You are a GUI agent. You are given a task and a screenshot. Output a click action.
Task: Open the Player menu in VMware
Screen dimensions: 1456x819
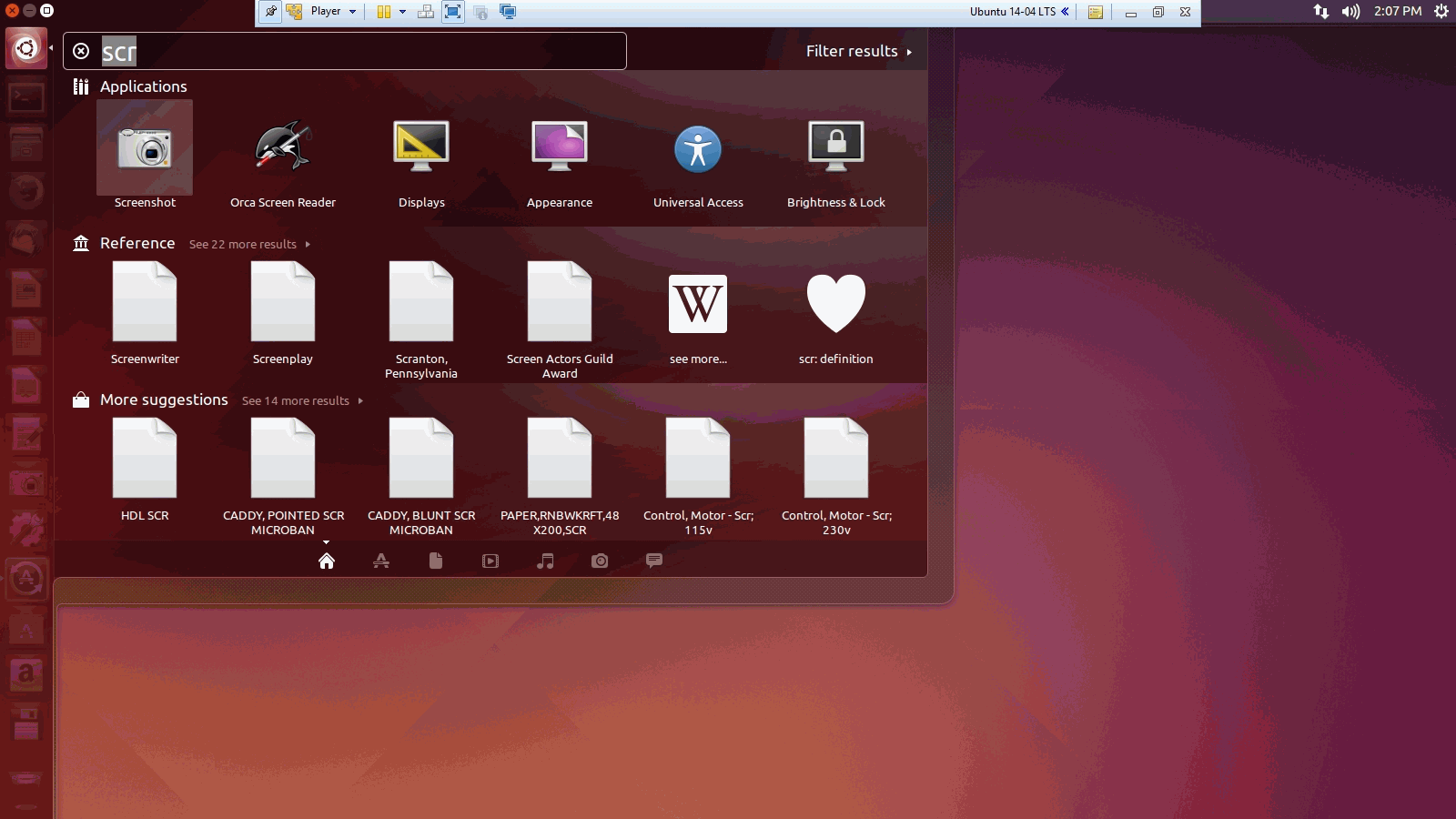tap(327, 12)
